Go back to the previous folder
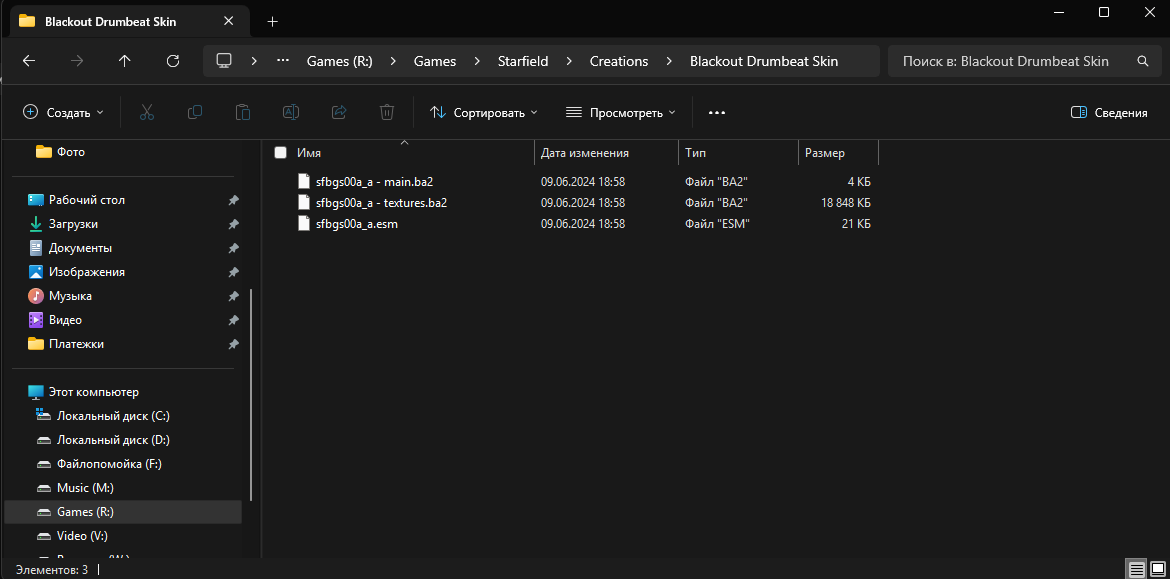1170x579 pixels. tap(29, 61)
